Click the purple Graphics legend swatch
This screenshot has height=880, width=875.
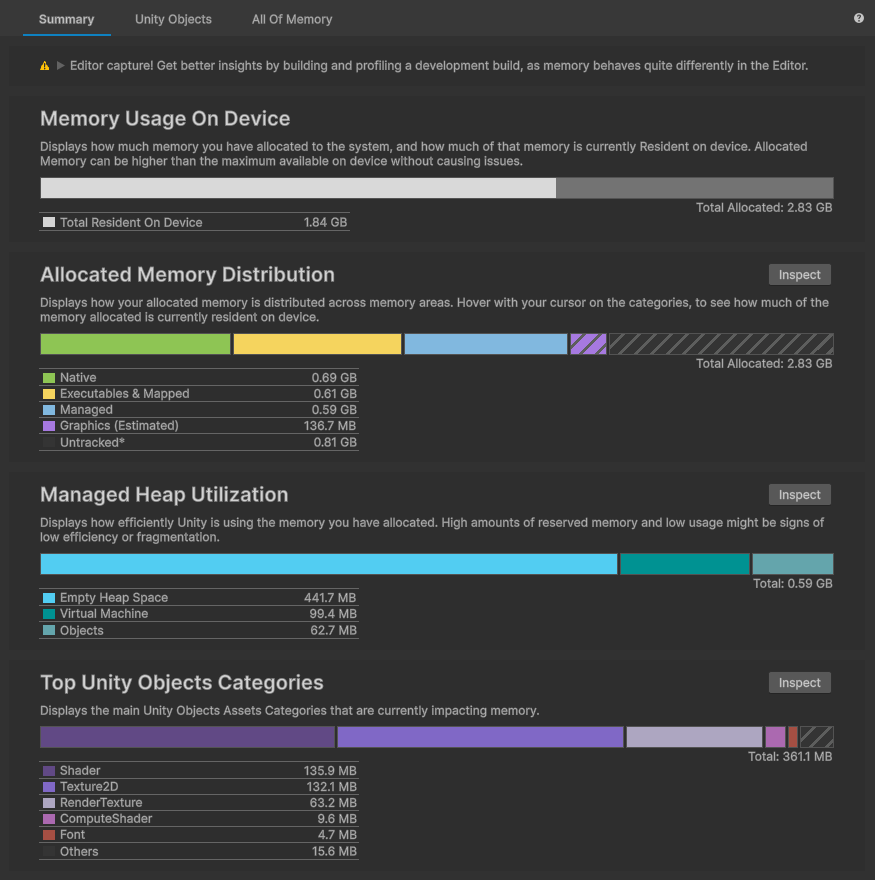pos(49,426)
